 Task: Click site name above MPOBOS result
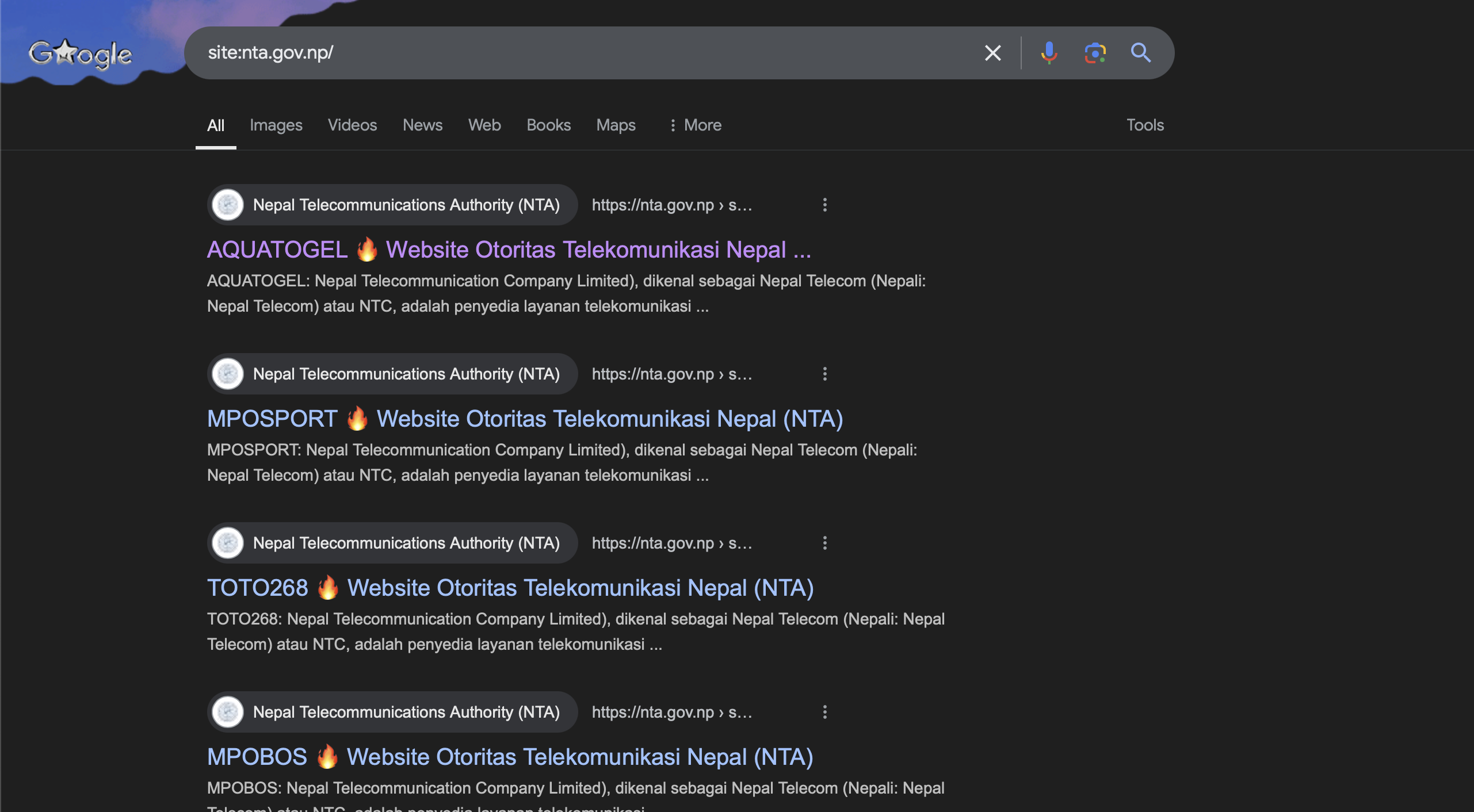(406, 712)
